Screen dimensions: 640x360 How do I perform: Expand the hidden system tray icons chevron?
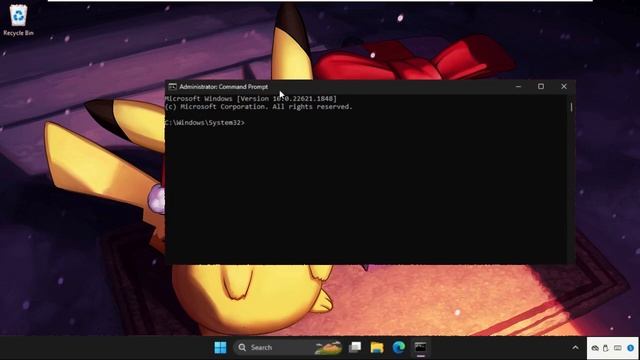(575, 348)
